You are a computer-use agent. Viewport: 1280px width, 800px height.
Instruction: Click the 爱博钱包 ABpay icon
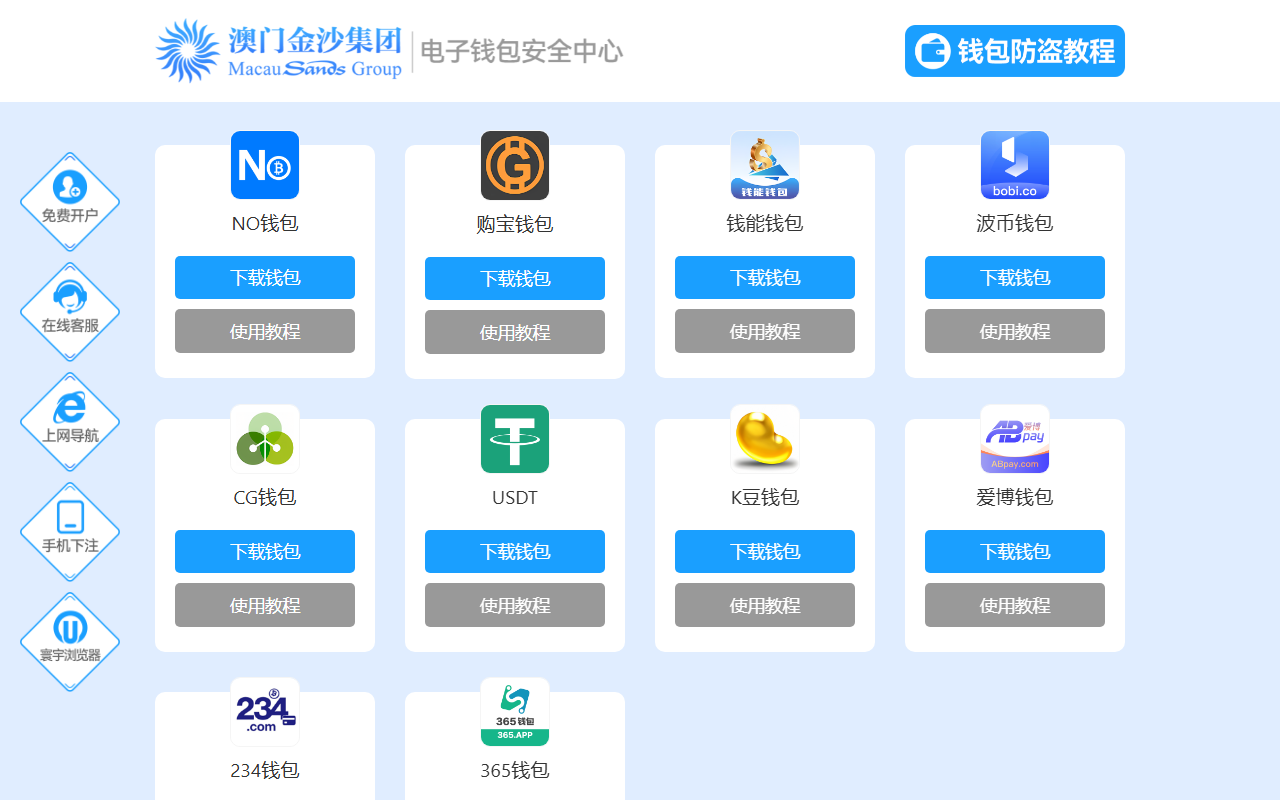coord(1015,439)
